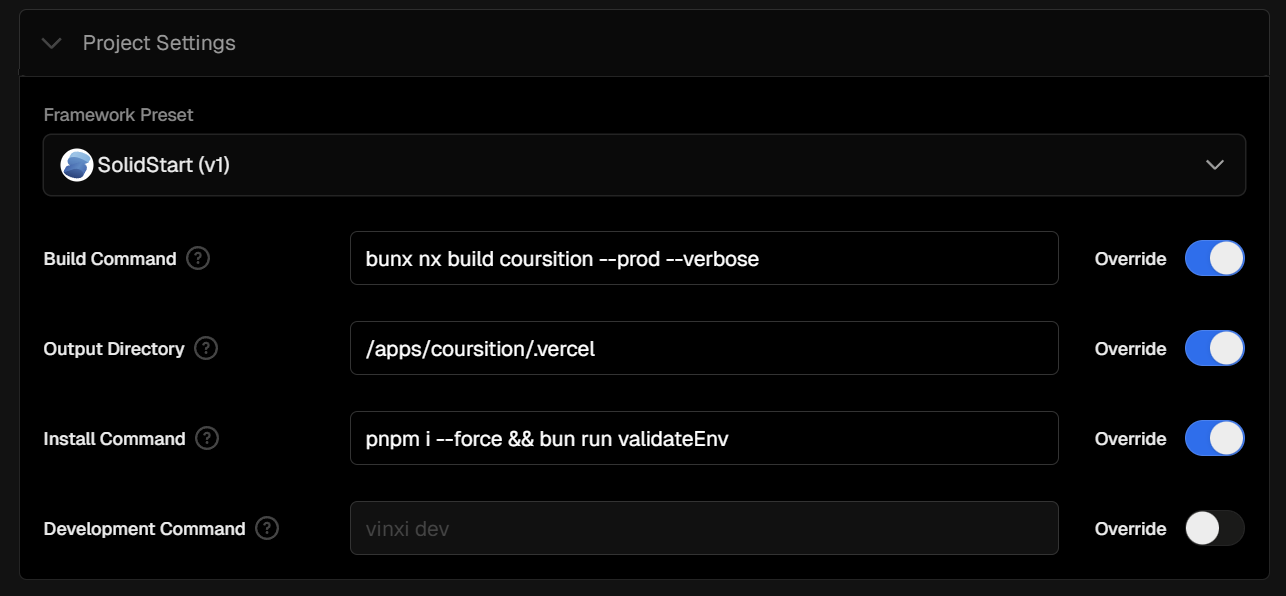Click the SolidStart framework logo icon

[x=77, y=165]
